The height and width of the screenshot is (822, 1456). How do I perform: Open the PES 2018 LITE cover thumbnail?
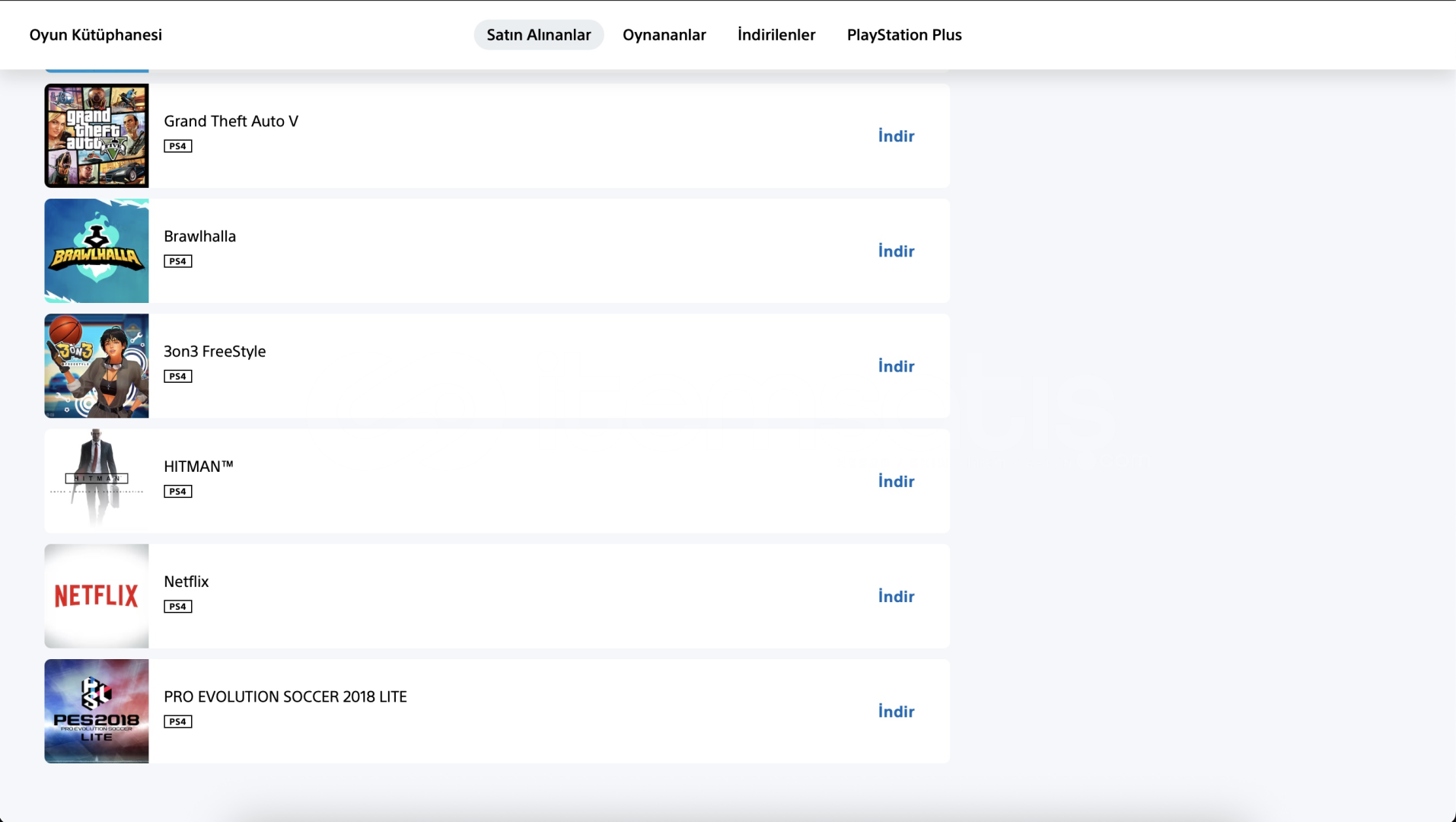tap(97, 712)
